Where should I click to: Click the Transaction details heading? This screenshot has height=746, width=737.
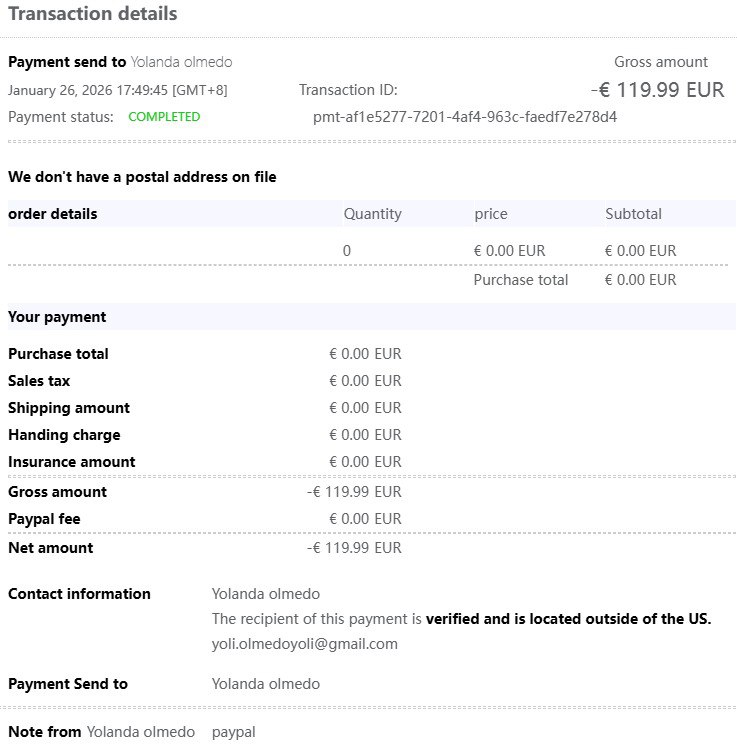pyautogui.click(x=93, y=14)
